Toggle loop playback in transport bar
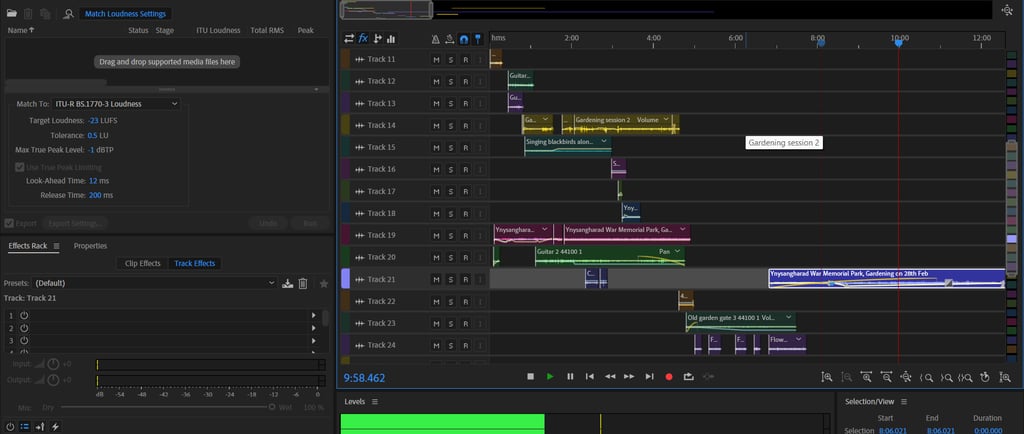This screenshot has height=434, width=1024. tap(688, 376)
